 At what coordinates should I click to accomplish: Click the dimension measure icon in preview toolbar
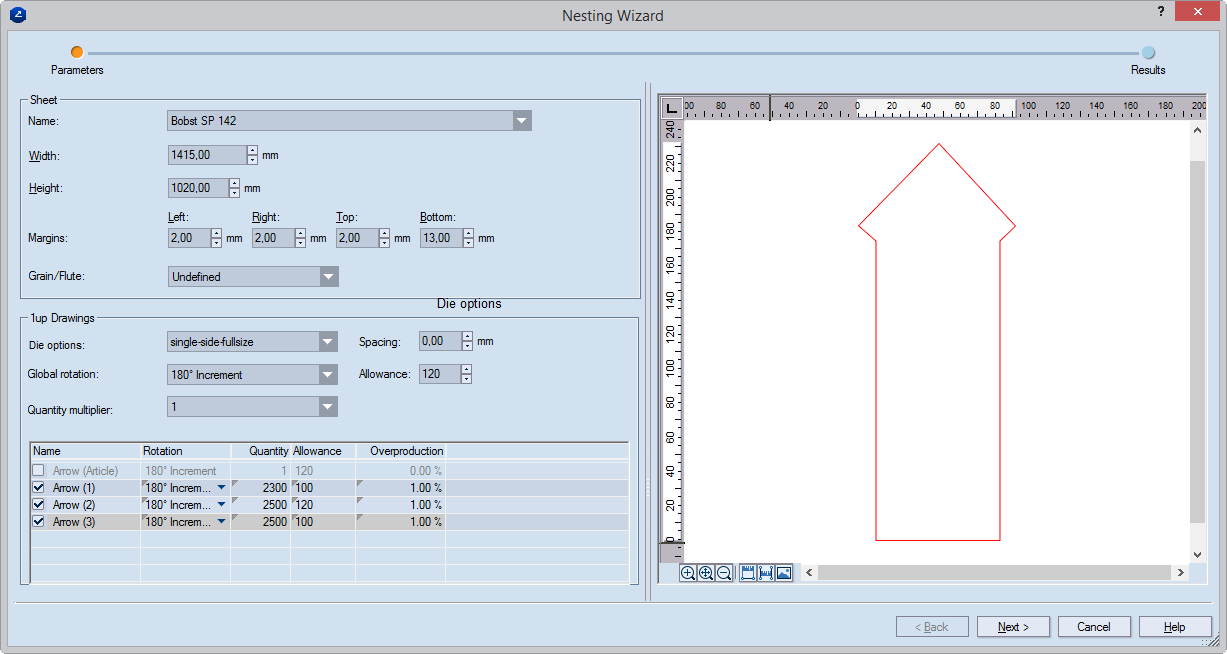pyautogui.click(x=766, y=573)
